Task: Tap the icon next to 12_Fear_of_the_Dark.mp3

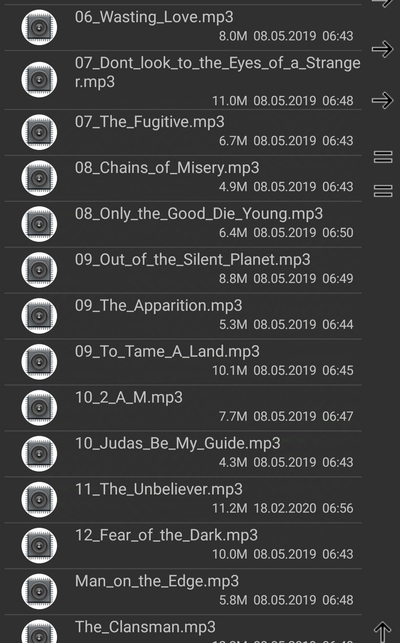Action: pos(39,545)
